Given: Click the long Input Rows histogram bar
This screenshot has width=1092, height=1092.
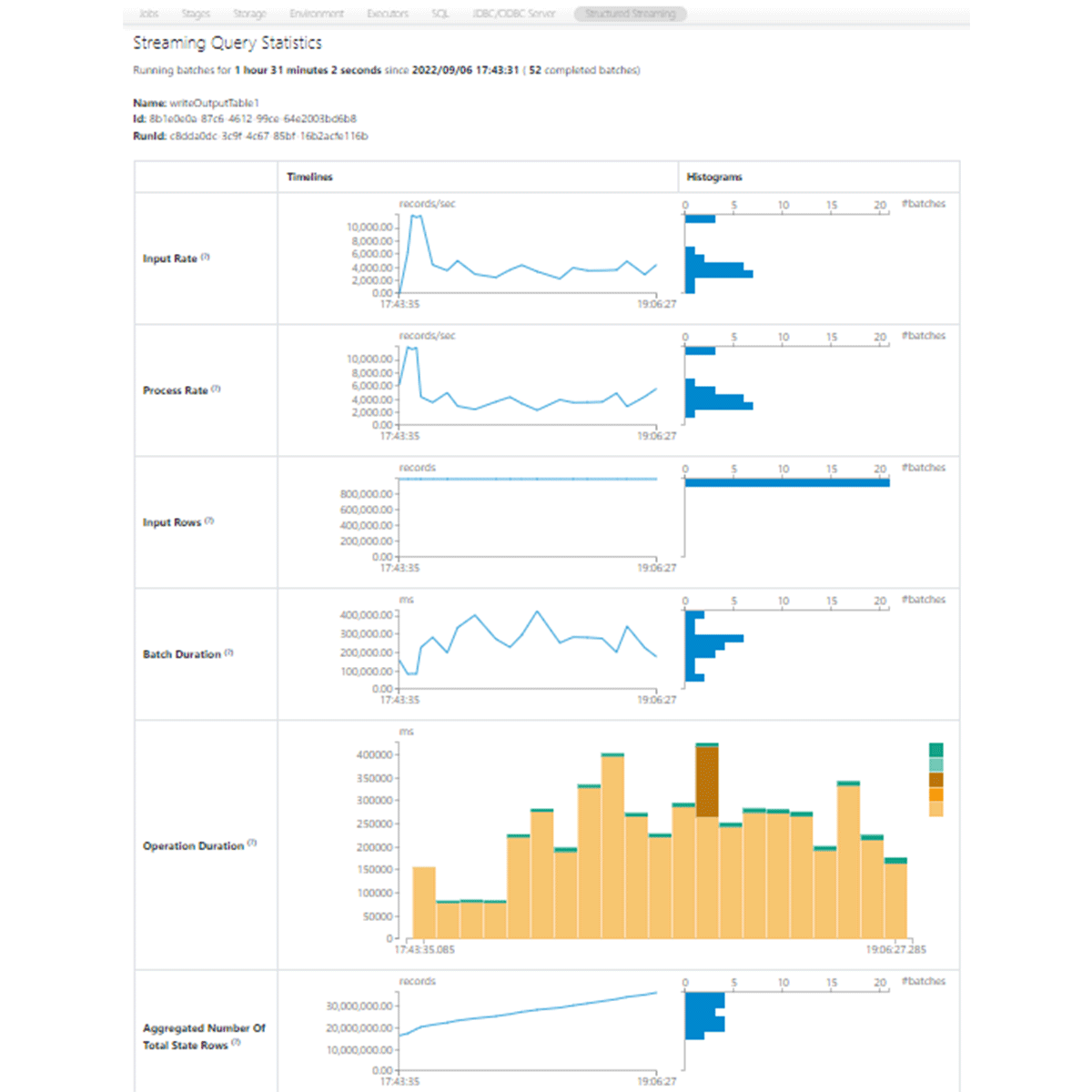Looking at the screenshot, I should [x=787, y=482].
